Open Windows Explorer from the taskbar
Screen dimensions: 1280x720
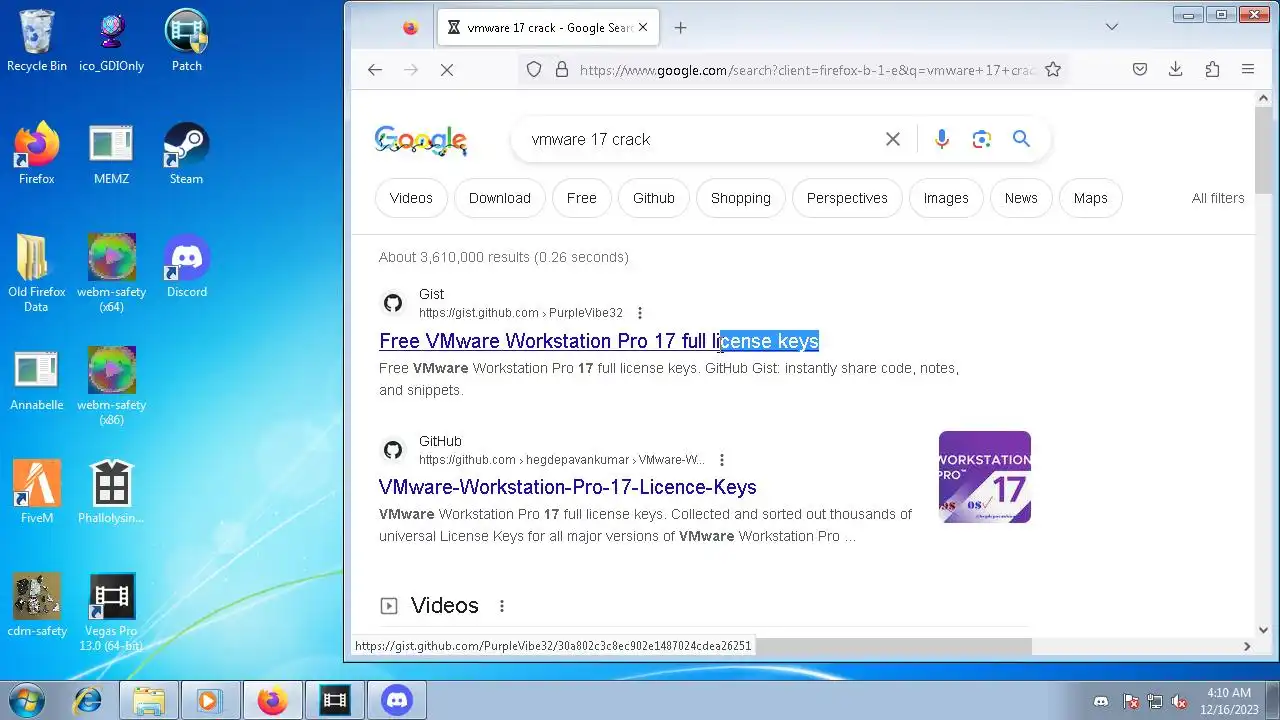[x=149, y=700]
